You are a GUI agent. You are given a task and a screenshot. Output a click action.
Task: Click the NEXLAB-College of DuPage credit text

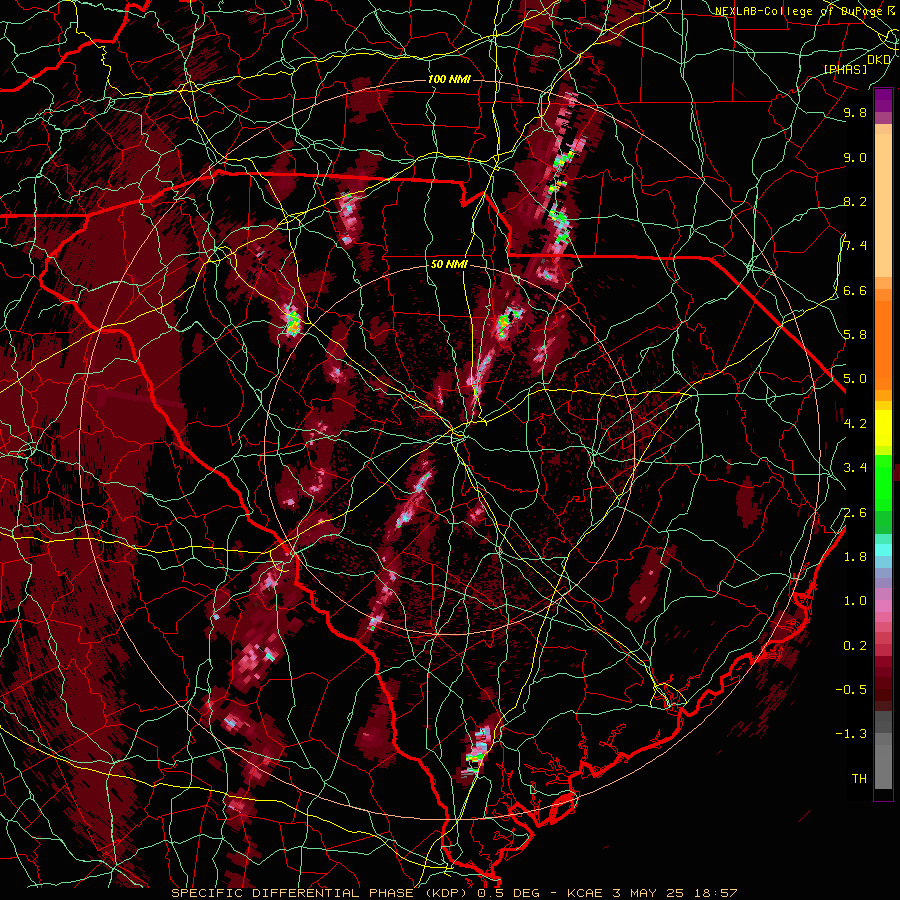[800, 11]
